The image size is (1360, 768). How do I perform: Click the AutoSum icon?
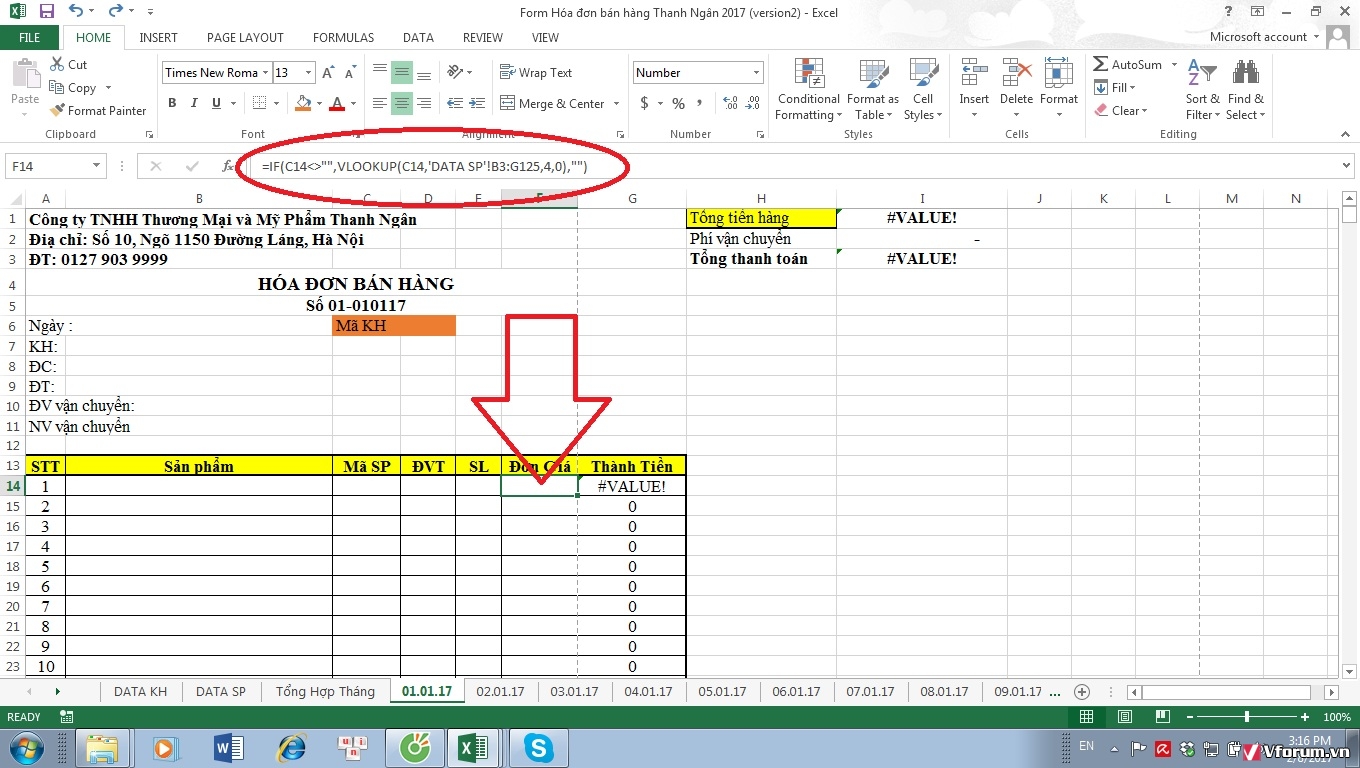pyautogui.click(x=1101, y=65)
